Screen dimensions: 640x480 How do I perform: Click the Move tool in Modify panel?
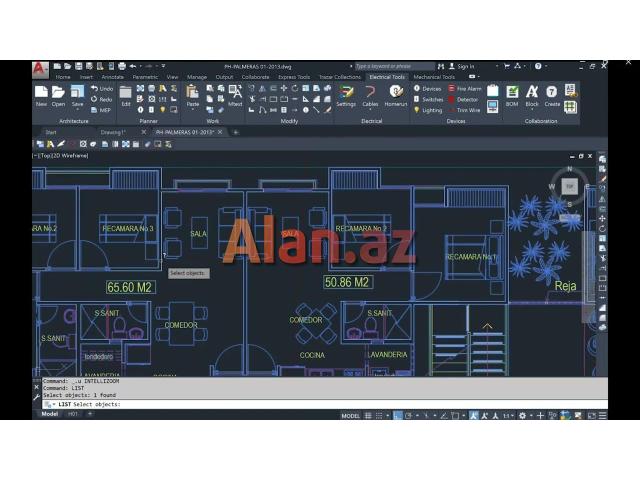(284, 88)
